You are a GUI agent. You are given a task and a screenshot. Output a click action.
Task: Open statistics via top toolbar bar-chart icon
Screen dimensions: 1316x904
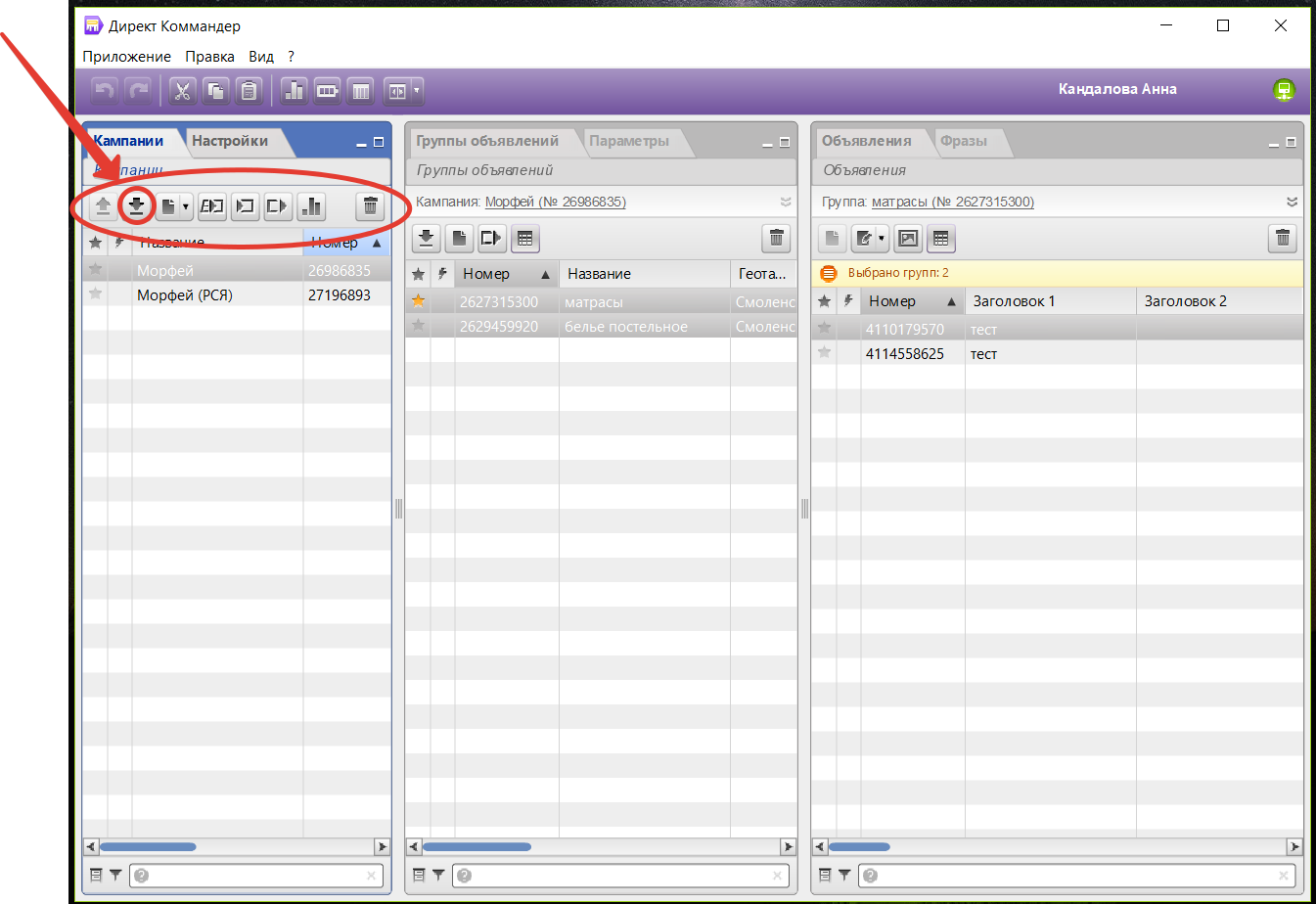[294, 91]
